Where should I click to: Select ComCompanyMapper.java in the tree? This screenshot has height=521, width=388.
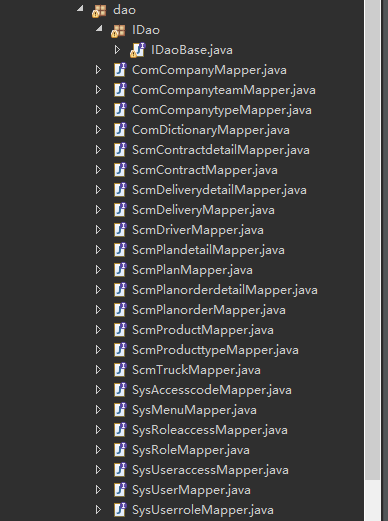(209, 70)
